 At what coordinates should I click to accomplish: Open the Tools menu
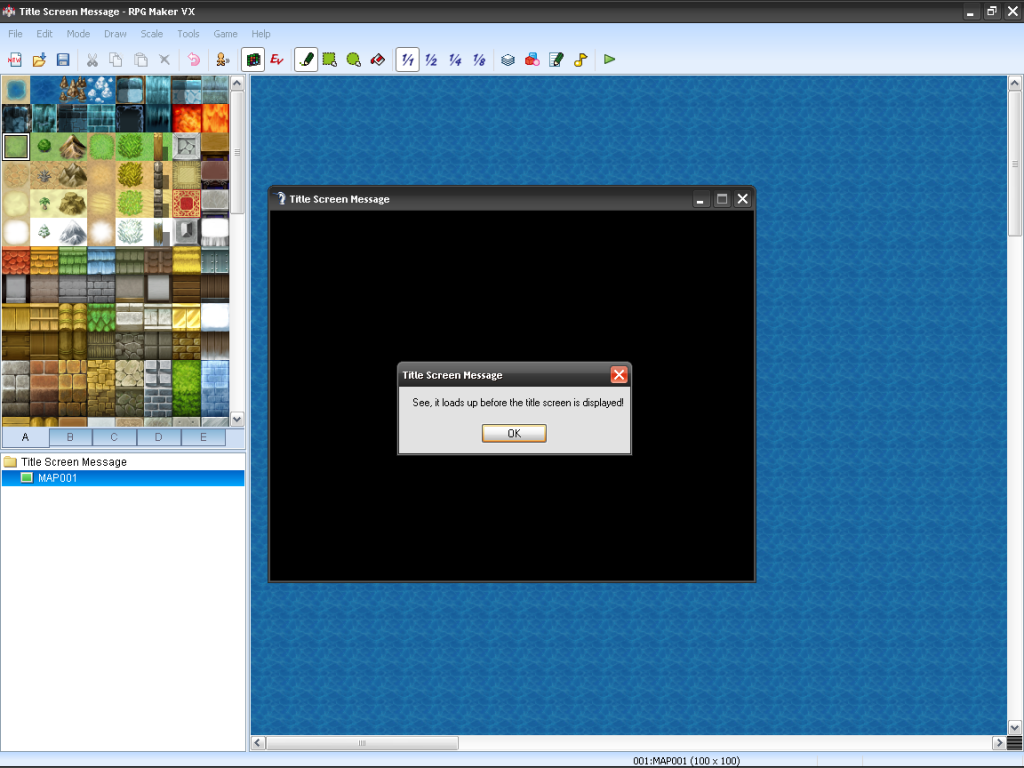click(188, 34)
